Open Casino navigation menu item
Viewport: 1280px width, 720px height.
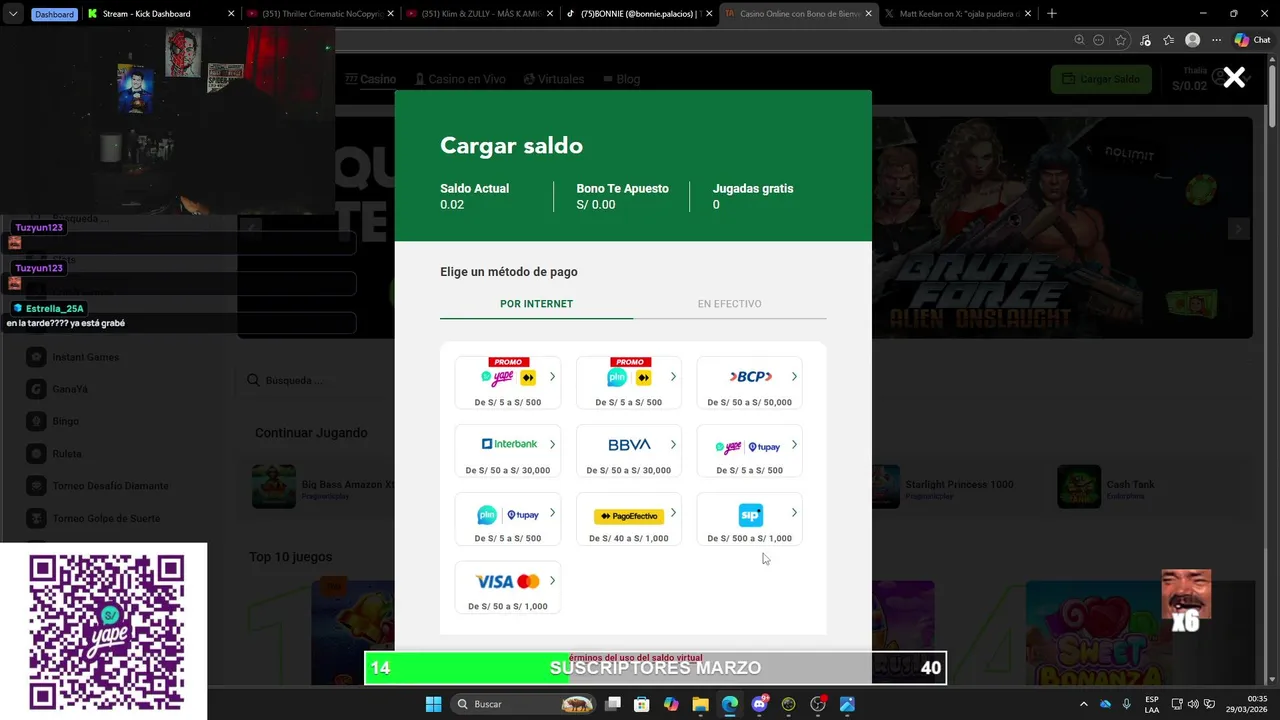click(371, 79)
